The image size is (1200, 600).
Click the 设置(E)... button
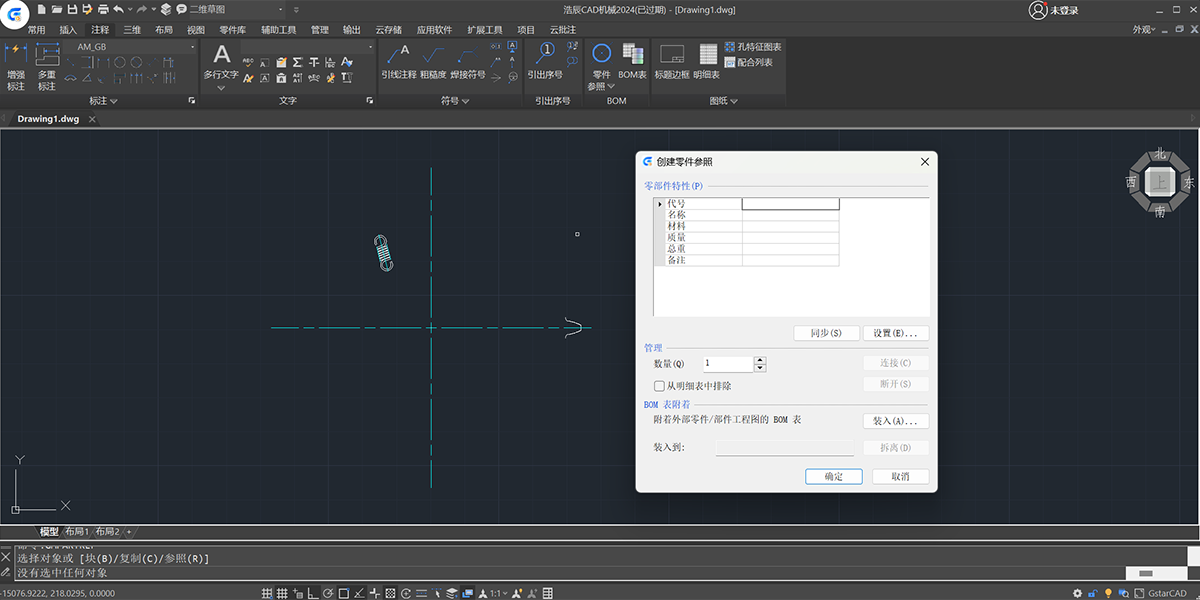click(895, 333)
